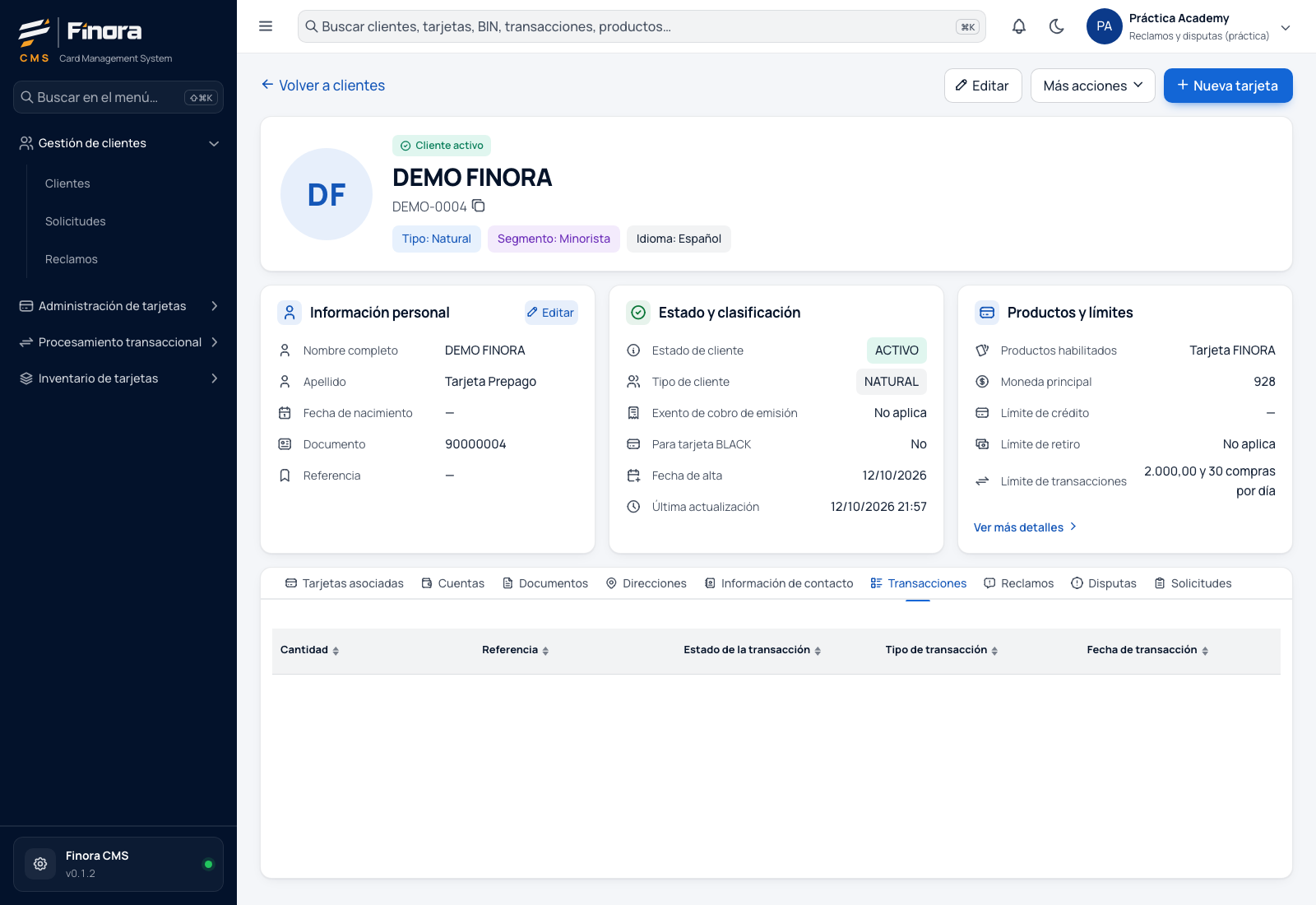Image resolution: width=1316 pixels, height=905 pixels.
Task: Focus the Buscar en el menú field
Action: pyautogui.click(x=118, y=97)
